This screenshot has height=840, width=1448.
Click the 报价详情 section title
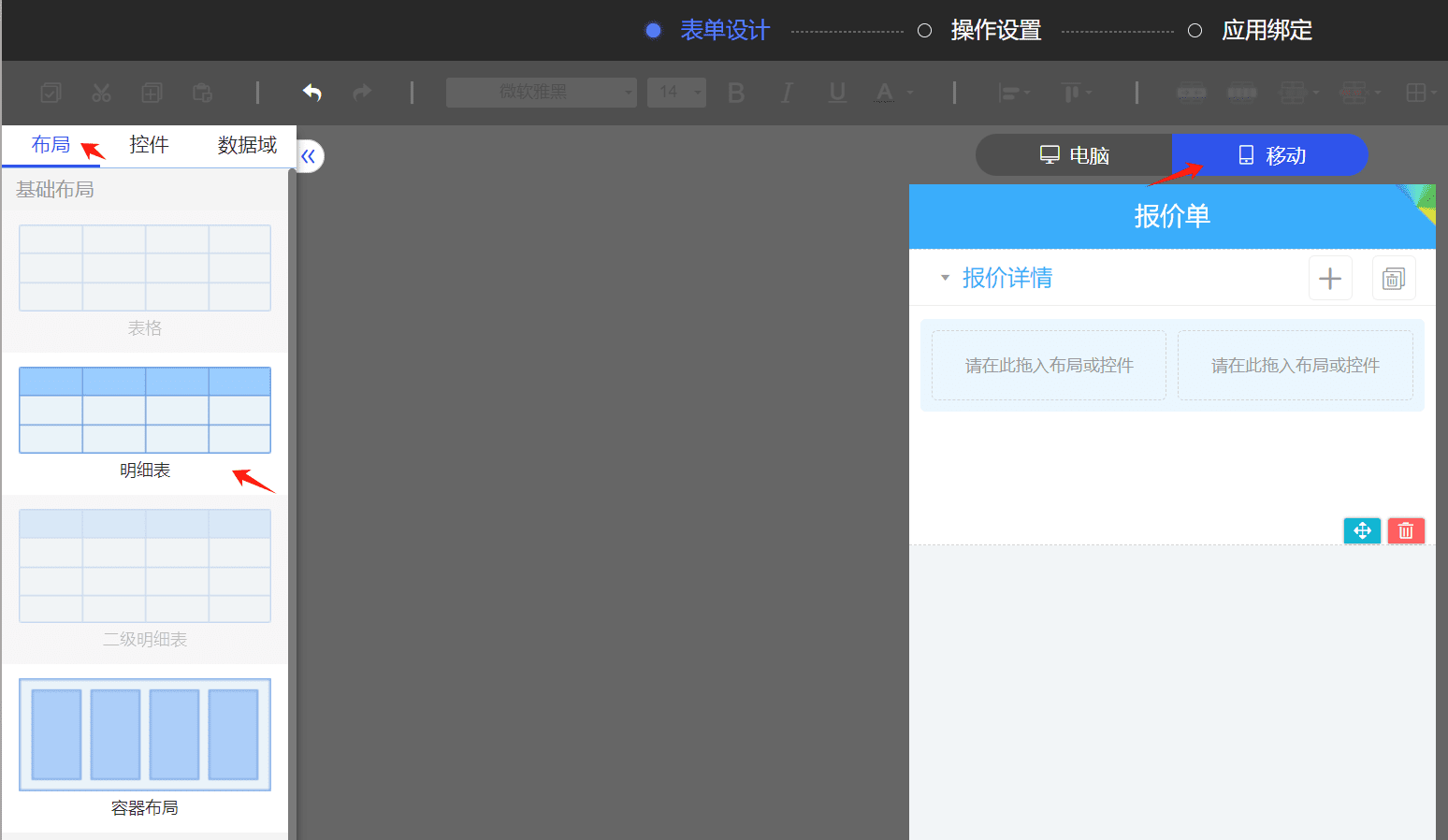pyautogui.click(x=1007, y=278)
